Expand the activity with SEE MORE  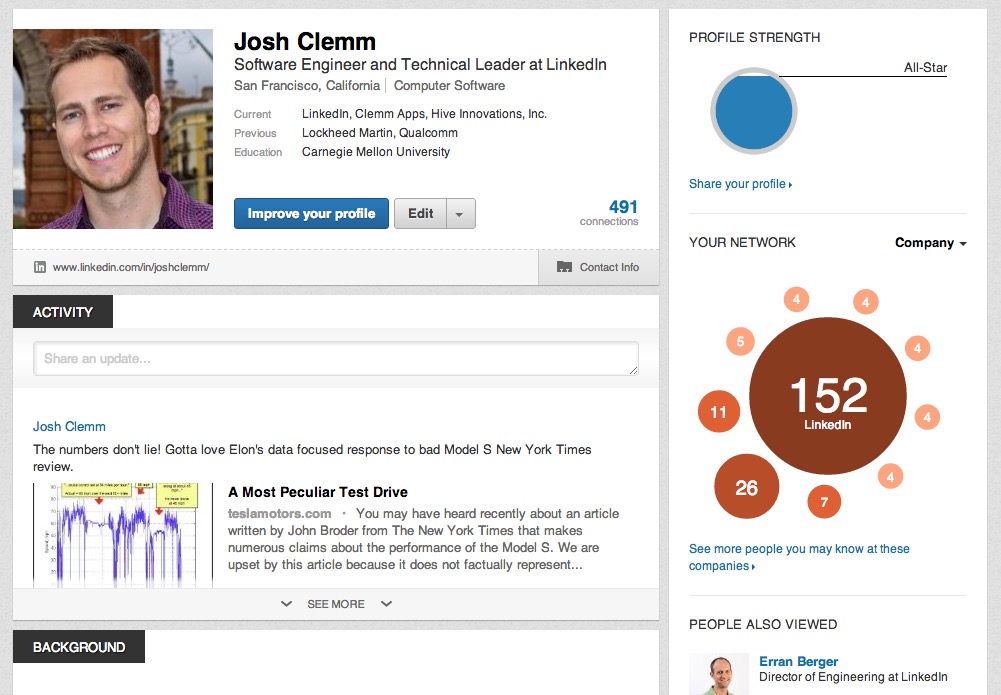click(336, 604)
